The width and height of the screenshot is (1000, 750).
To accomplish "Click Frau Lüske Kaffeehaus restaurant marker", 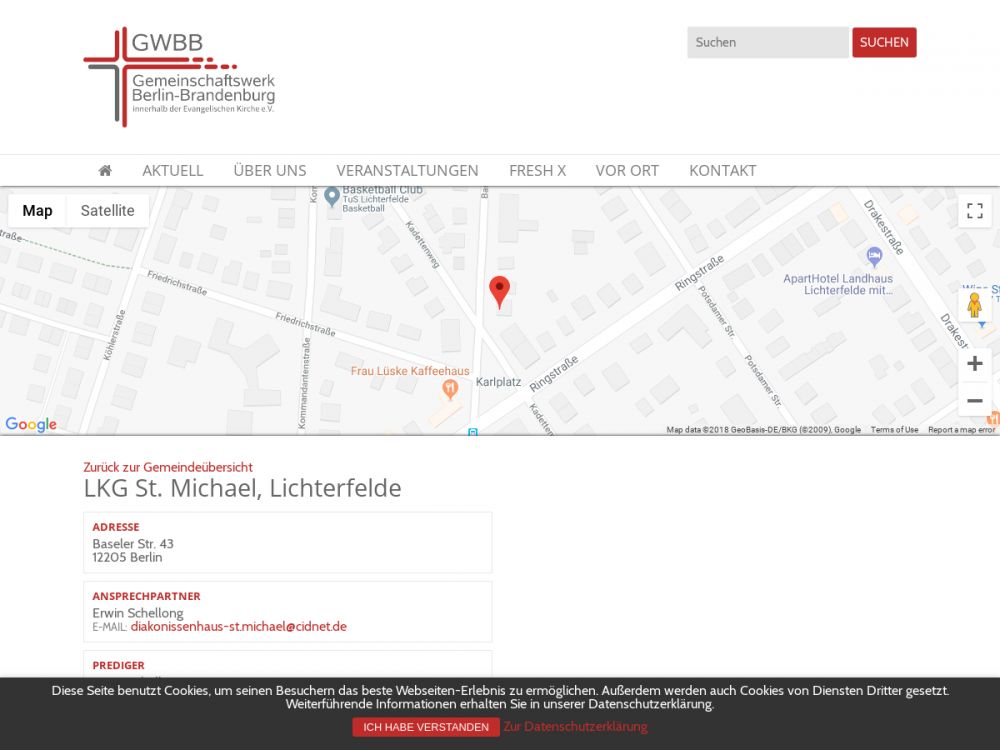I will (450, 389).
